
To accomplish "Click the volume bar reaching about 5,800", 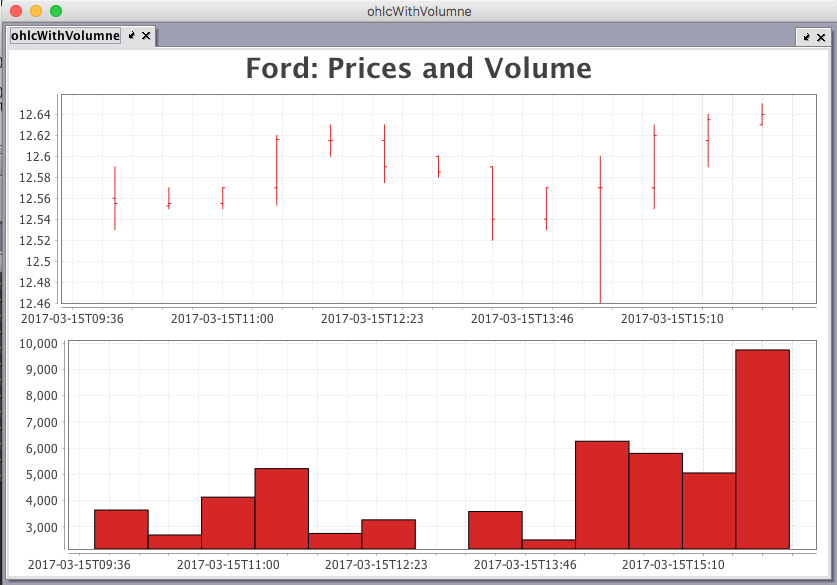I will 656,501.
